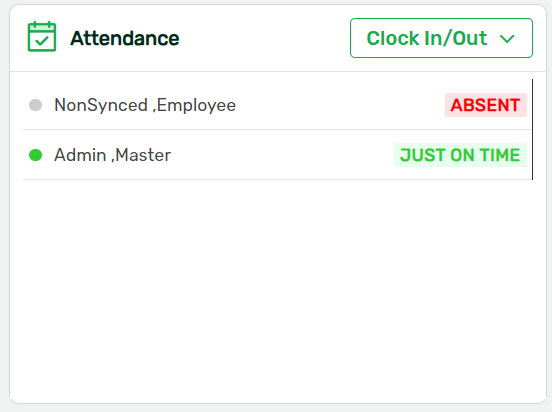Click the Attendance calendar checkmark icon
This screenshot has width=552, height=412.
(42, 37)
